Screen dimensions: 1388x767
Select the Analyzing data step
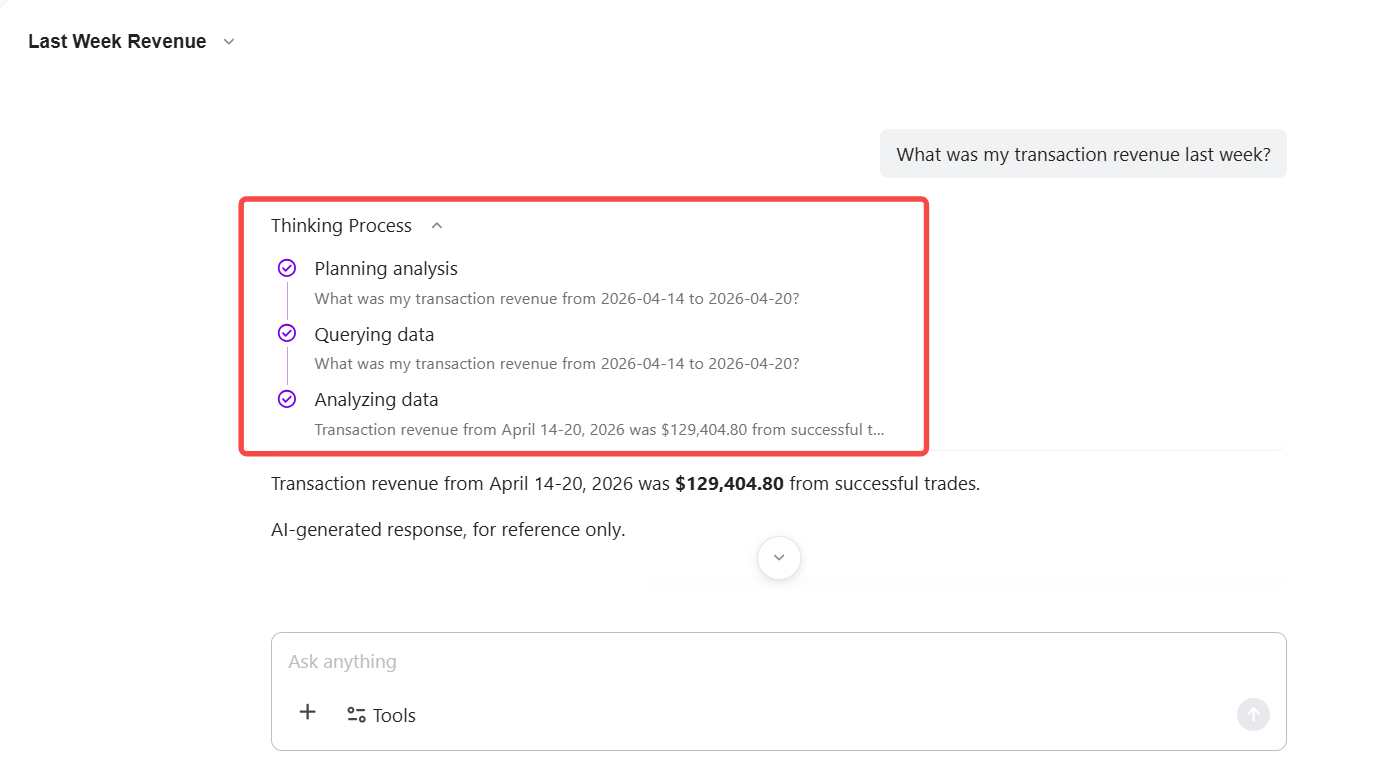[376, 400]
